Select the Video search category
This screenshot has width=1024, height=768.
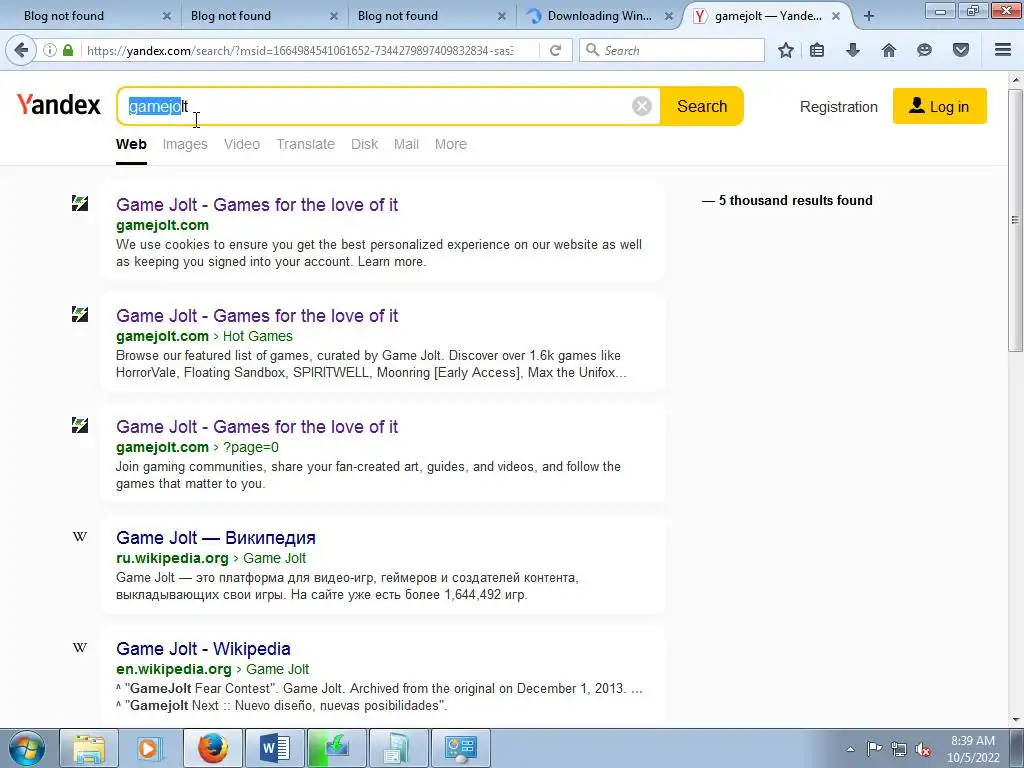click(242, 144)
